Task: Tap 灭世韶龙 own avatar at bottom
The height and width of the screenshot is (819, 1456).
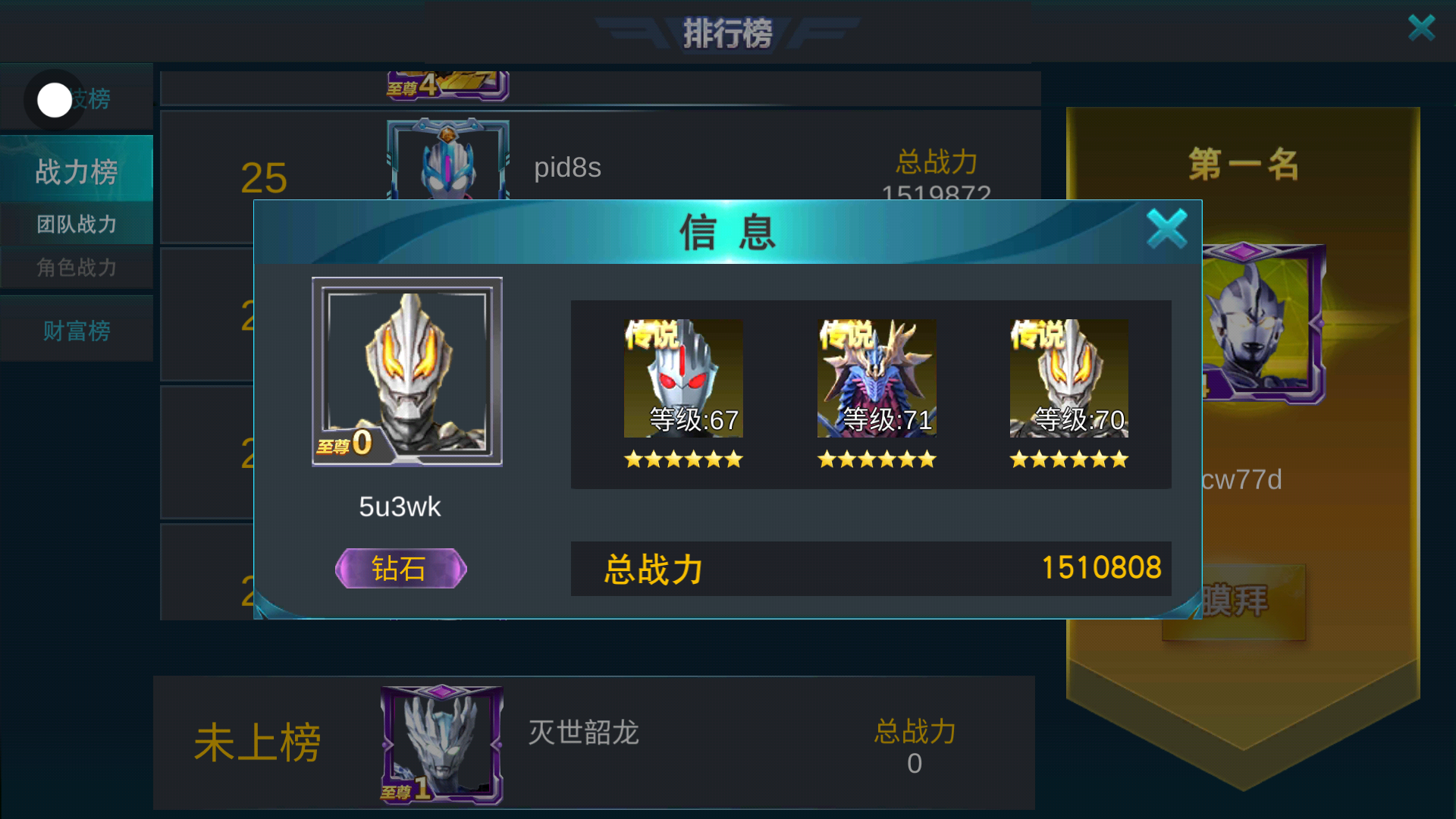Action: coord(441,745)
